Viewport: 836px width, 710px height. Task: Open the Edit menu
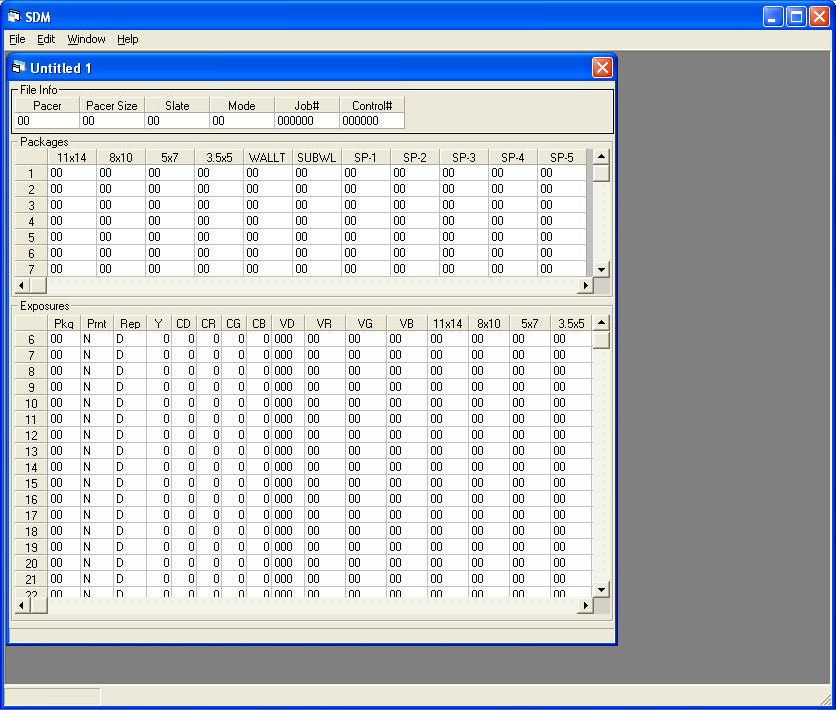[x=46, y=39]
